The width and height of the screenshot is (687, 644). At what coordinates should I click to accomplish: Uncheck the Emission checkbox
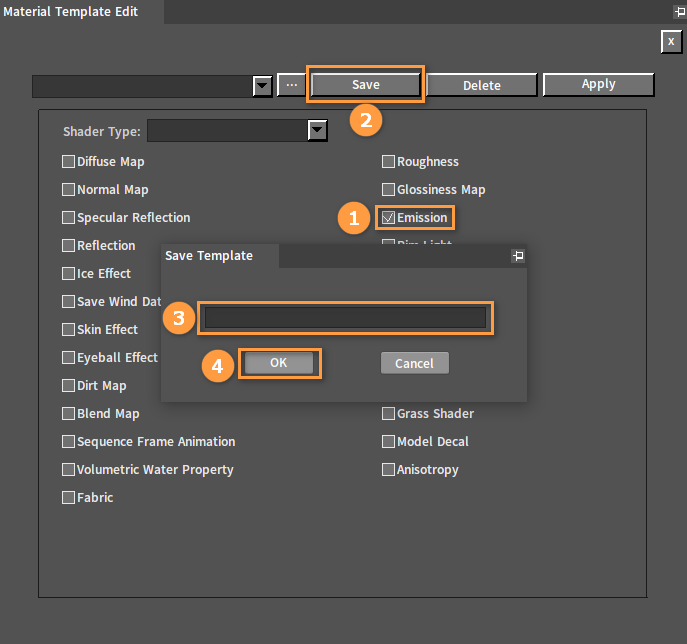coord(389,218)
